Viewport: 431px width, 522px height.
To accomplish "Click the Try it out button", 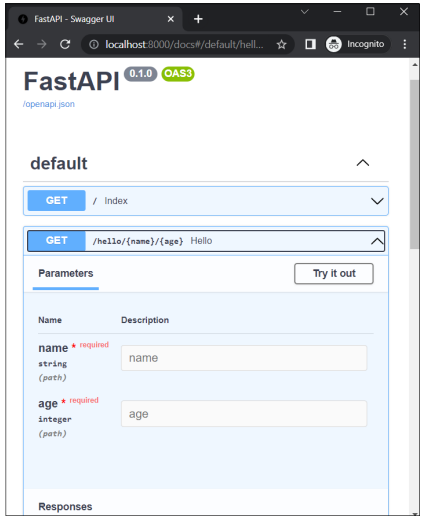I will point(334,274).
